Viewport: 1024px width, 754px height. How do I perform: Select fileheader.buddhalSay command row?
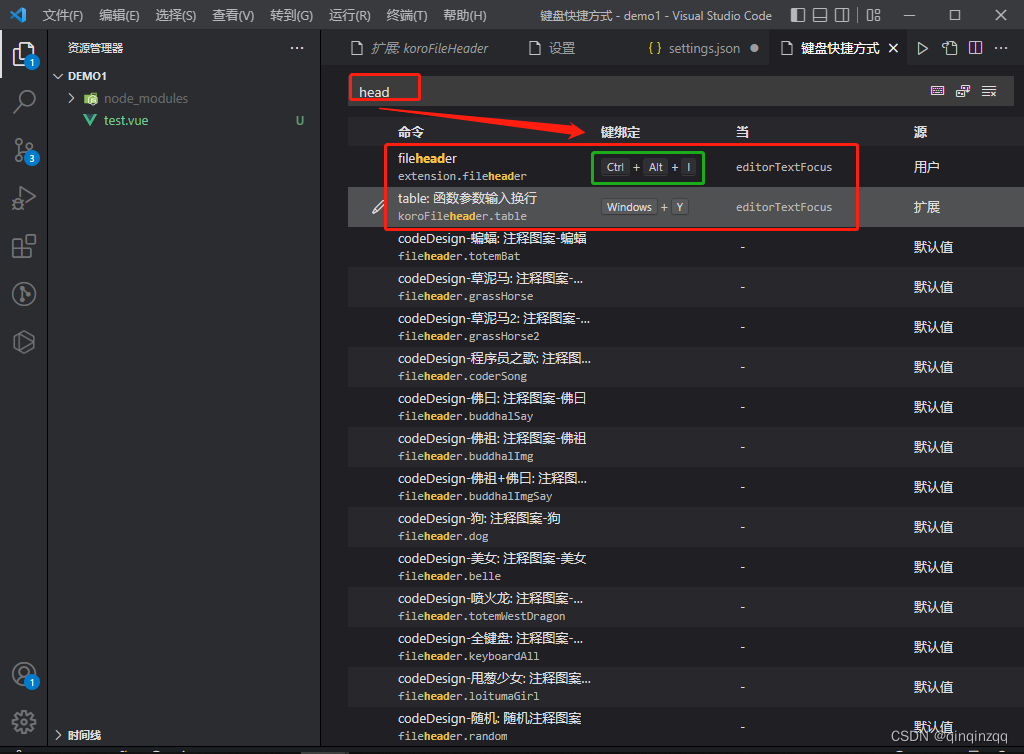point(686,407)
